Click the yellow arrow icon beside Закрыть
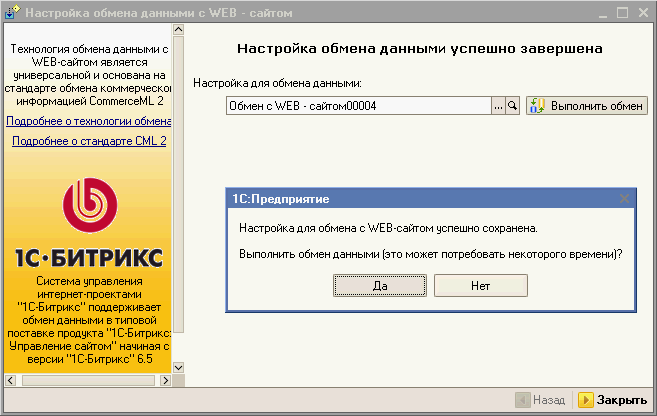The width and height of the screenshot is (657, 416). 585,400
